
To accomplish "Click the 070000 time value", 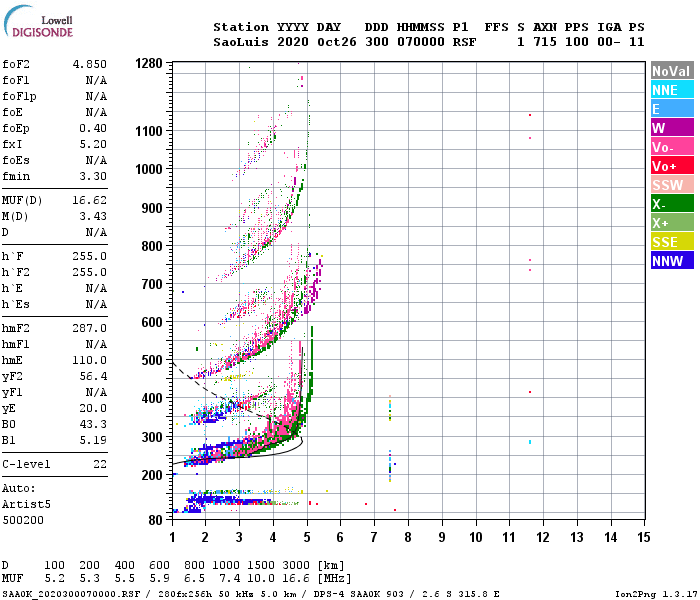I will [x=421, y=42].
